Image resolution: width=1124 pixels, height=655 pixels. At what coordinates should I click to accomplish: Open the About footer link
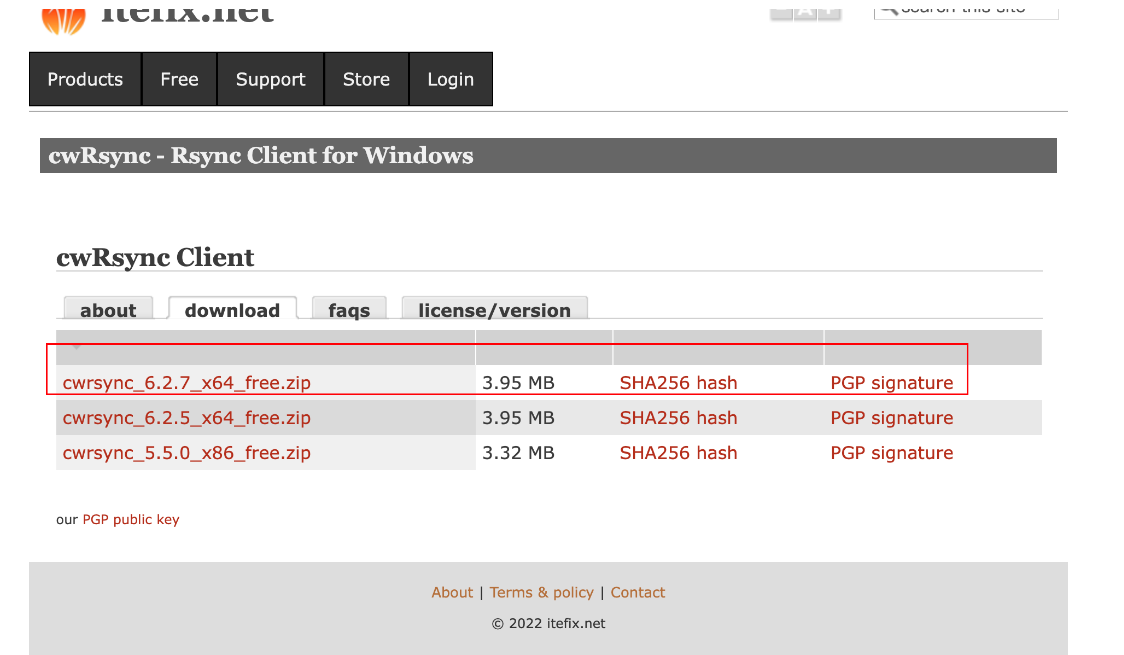pos(452,593)
